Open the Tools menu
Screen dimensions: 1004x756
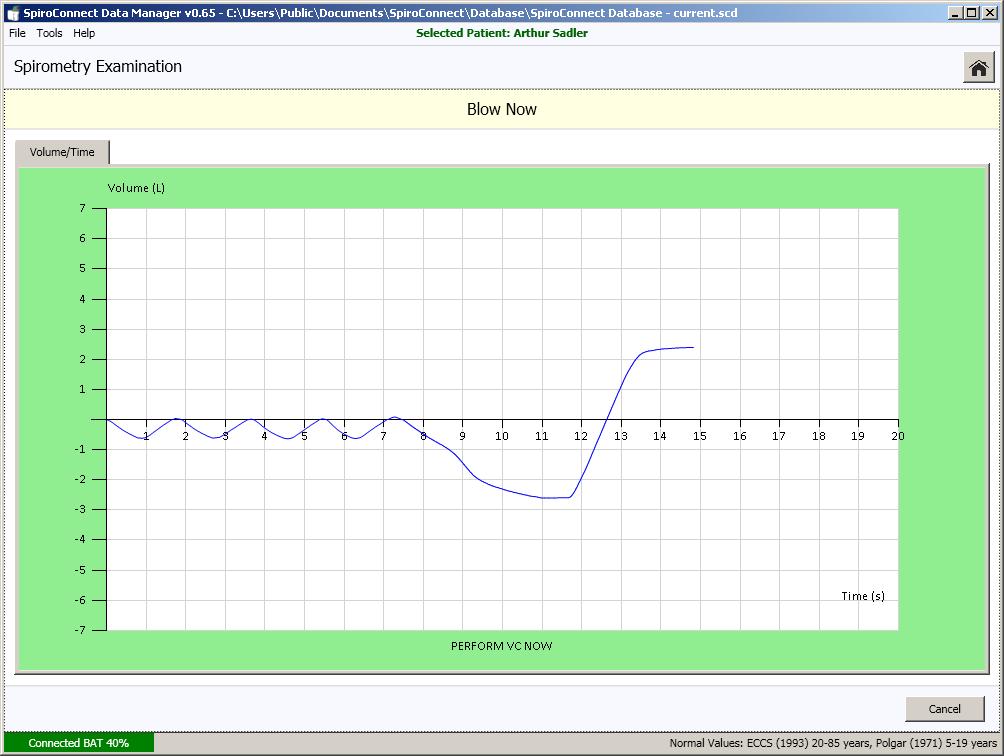tap(49, 33)
